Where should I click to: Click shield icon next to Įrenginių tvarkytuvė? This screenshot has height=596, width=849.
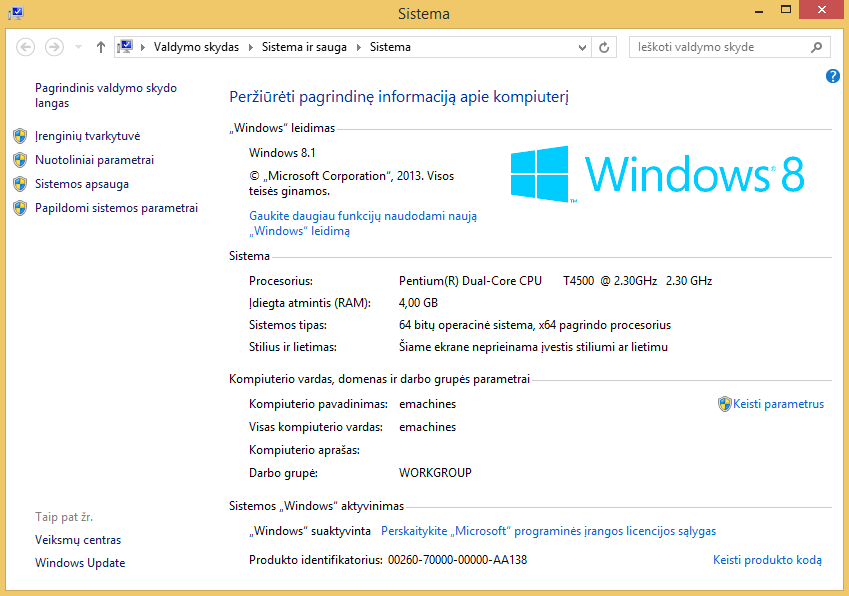[20, 136]
